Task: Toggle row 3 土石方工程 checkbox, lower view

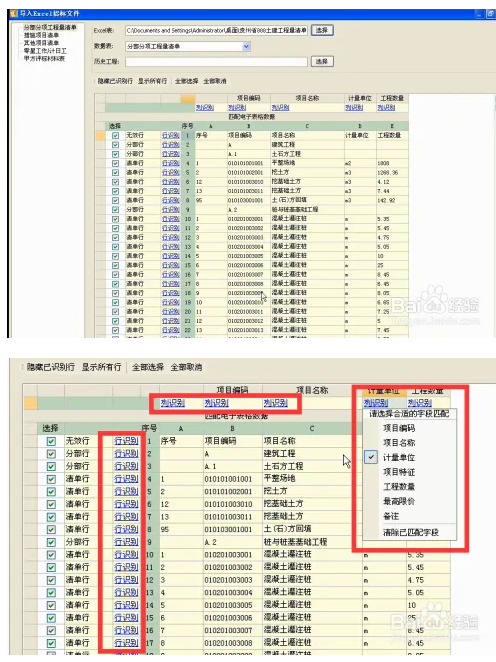Action: tap(51, 467)
